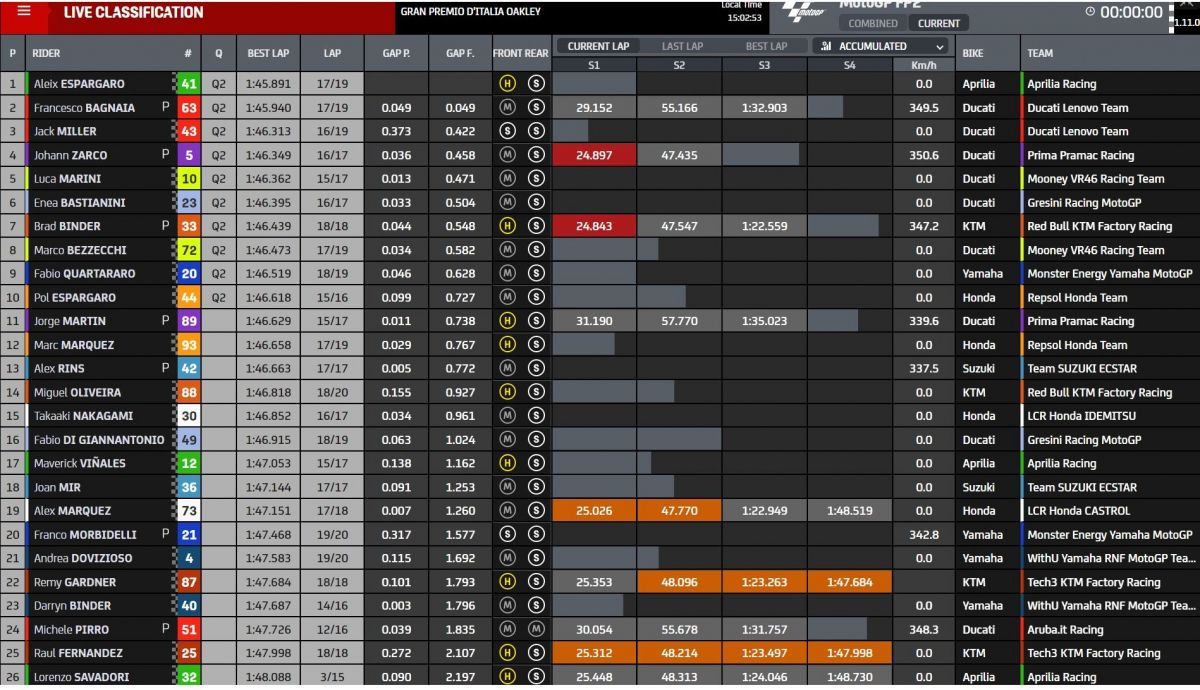Click front tyre H icon for Lorenzo Savadori
This screenshot has height=690, width=1200.
click(x=507, y=677)
